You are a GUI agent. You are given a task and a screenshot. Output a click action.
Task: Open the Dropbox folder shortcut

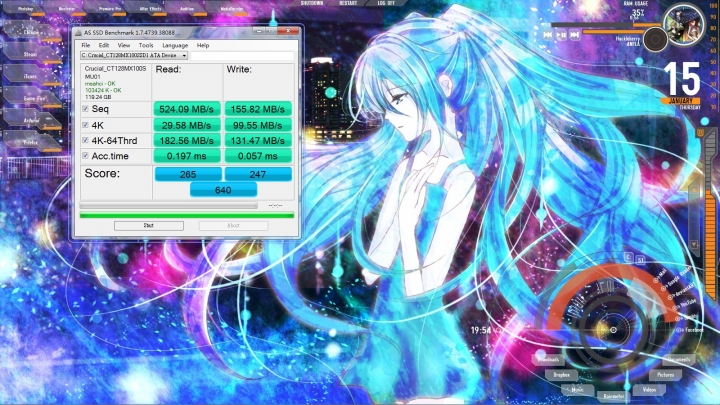click(x=561, y=375)
